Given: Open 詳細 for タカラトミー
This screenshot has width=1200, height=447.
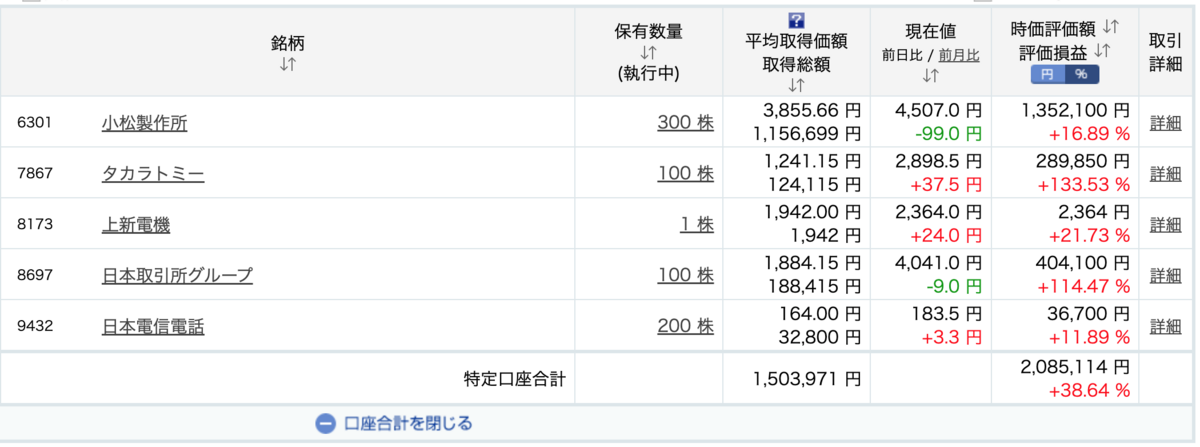Looking at the screenshot, I should (1165, 174).
